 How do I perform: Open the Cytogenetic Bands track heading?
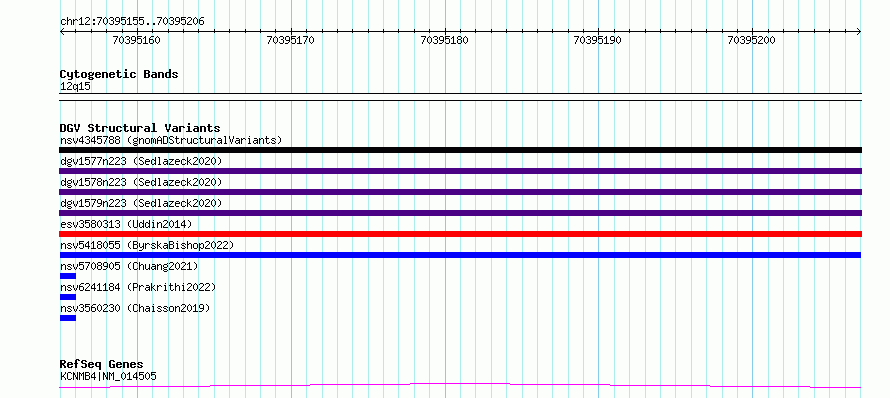(119, 74)
